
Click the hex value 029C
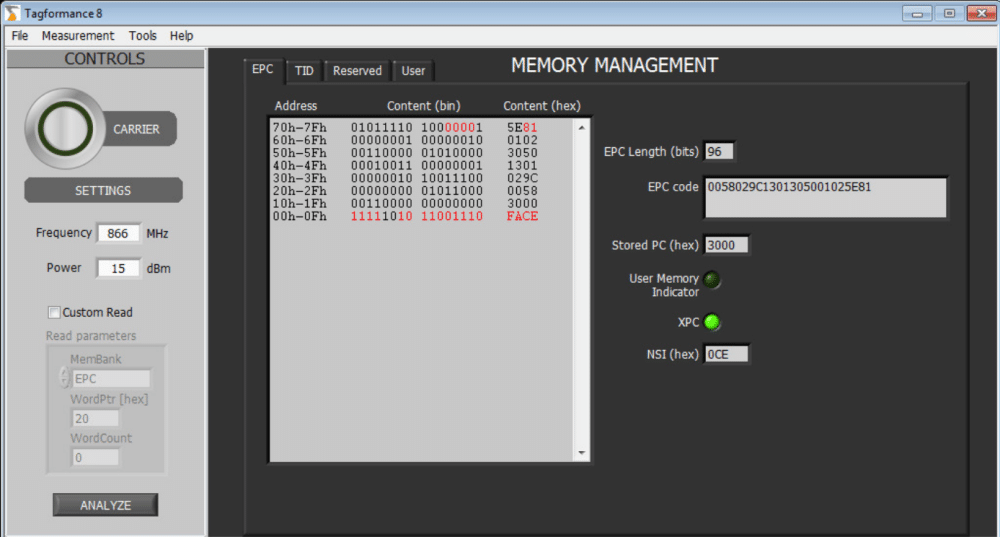522,179
